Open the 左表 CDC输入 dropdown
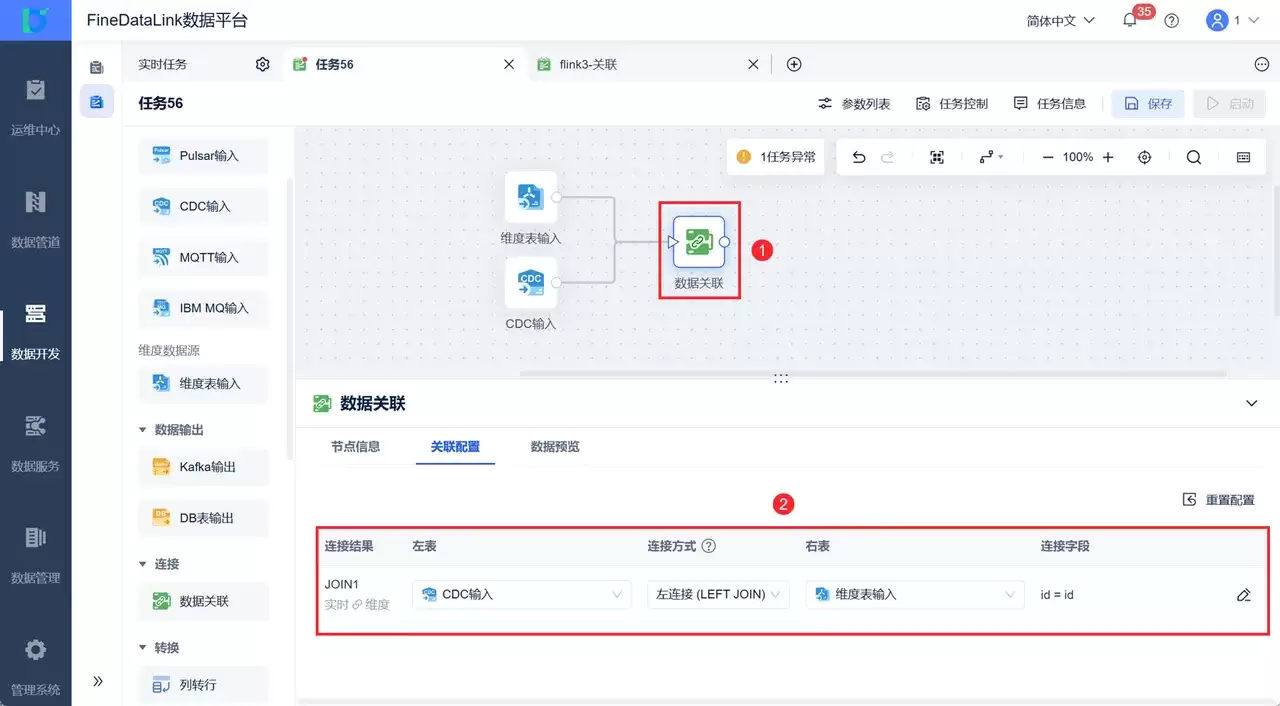 click(522, 594)
